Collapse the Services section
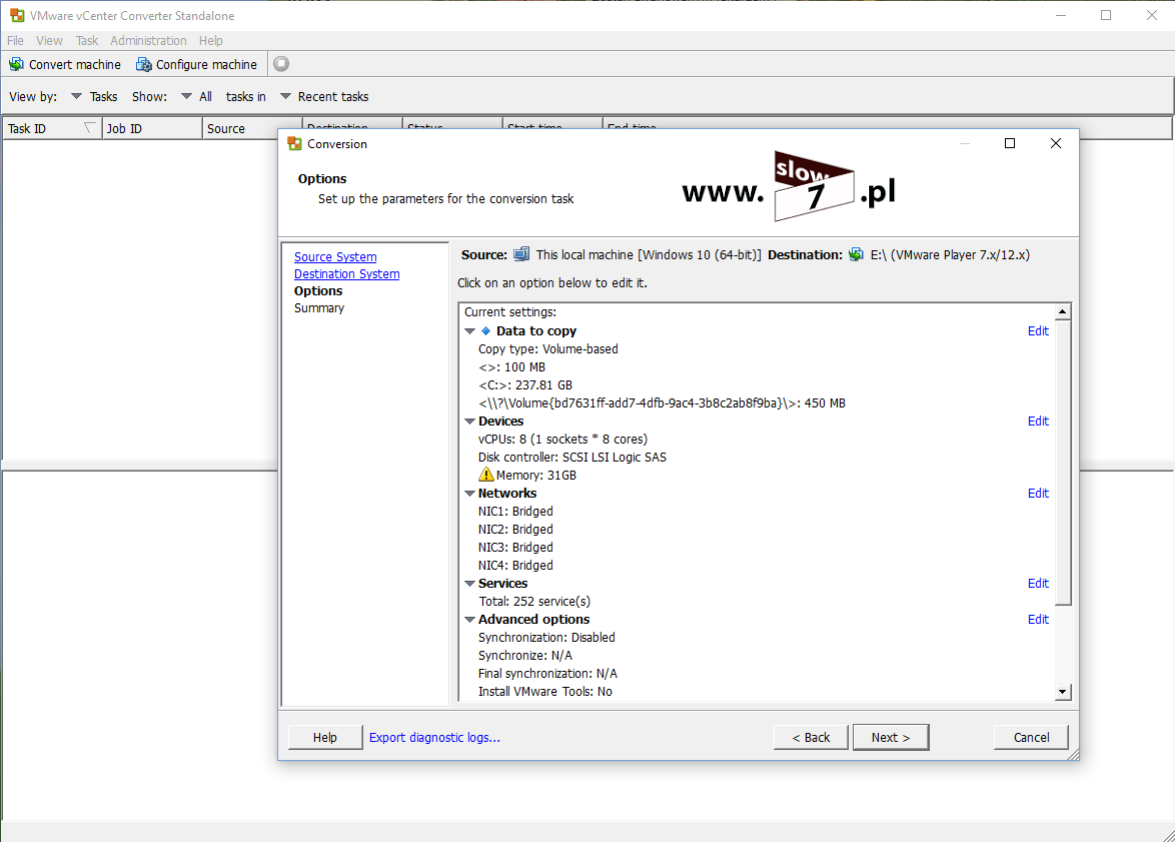1175x842 pixels. pyautogui.click(x=470, y=583)
